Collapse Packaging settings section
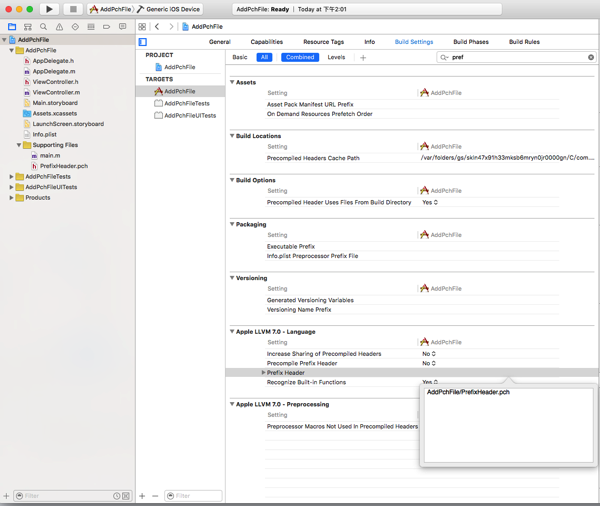The width and height of the screenshot is (600, 506). coord(232,224)
